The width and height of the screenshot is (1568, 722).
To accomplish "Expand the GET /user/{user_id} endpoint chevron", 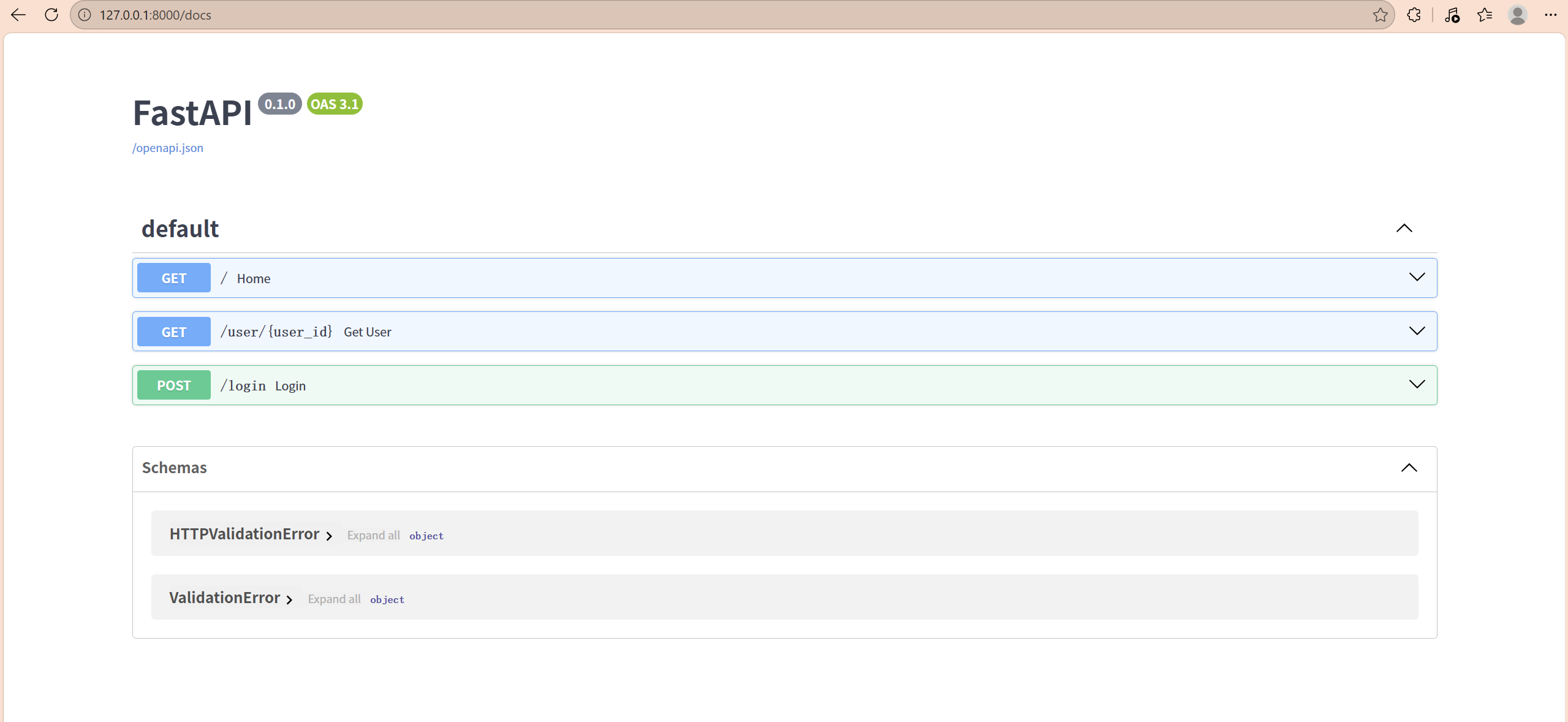I will point(1417,331).
